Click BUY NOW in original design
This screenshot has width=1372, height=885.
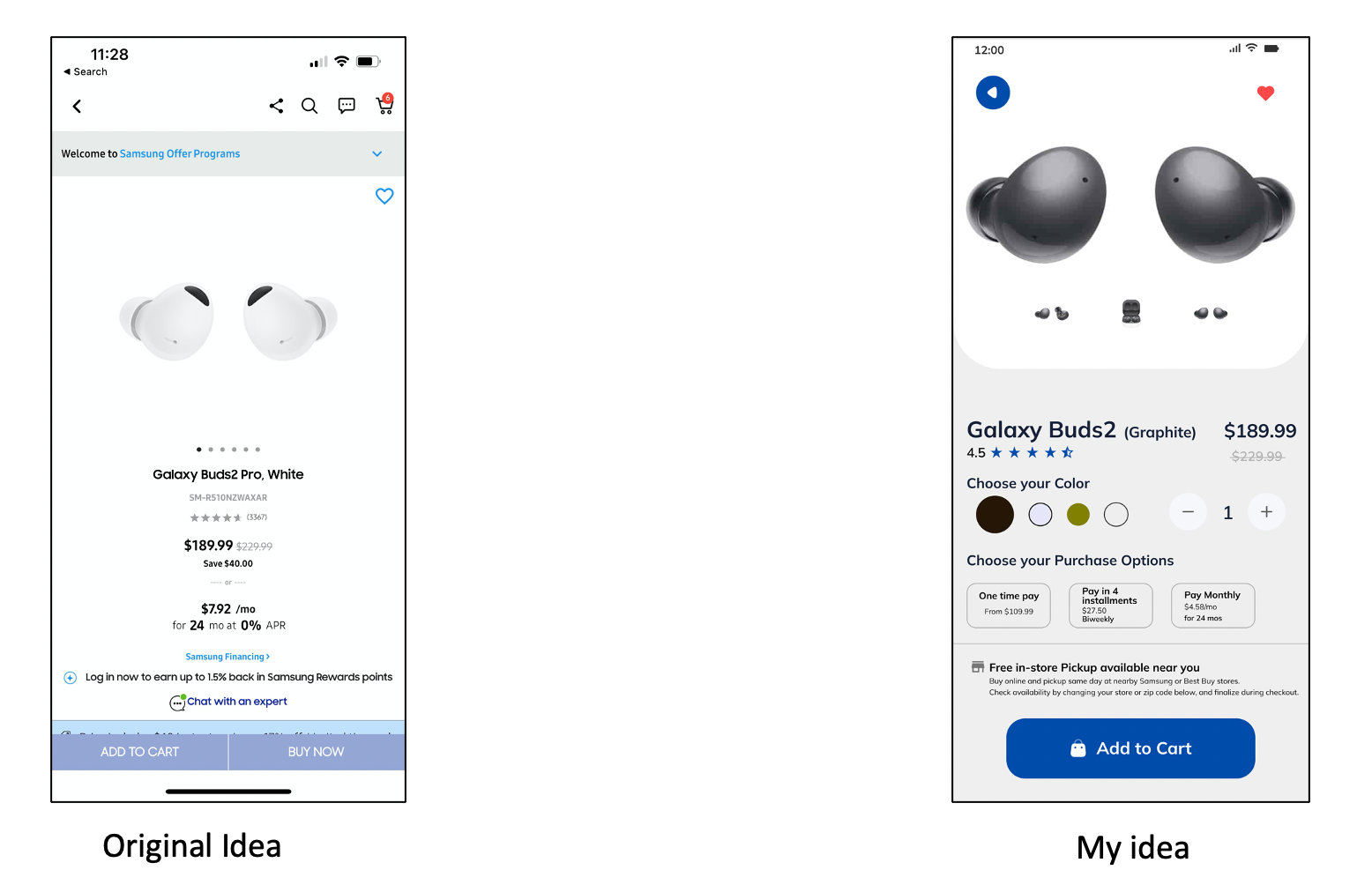point(317,752)
